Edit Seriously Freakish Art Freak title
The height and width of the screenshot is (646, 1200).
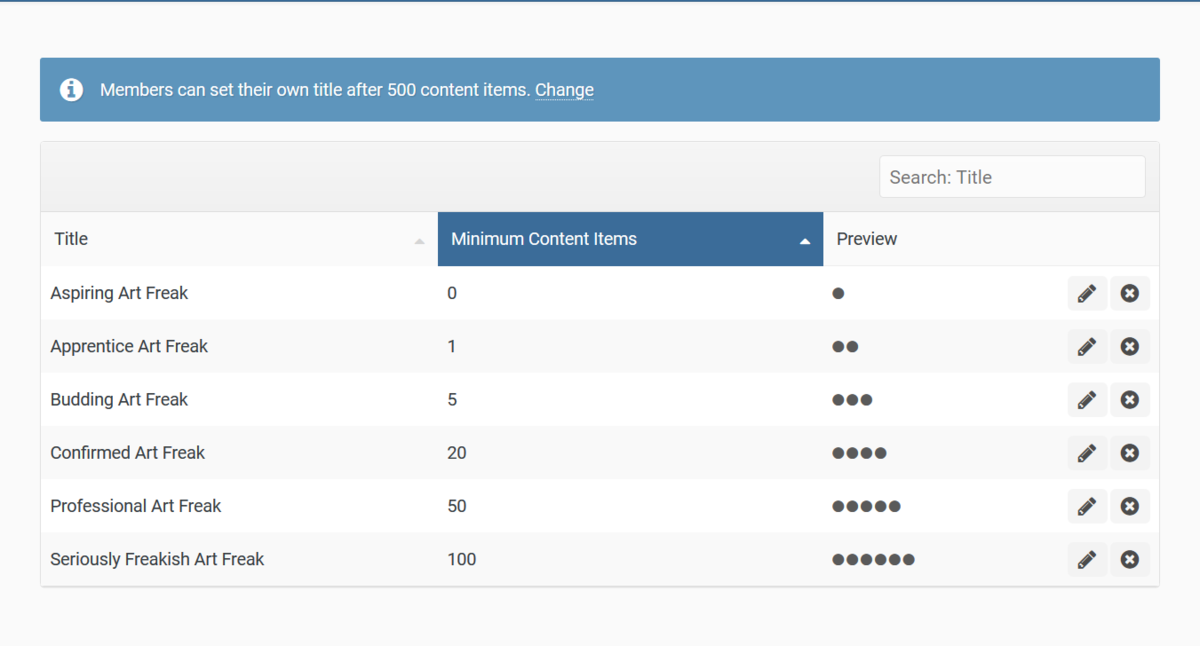(1087, 559)
